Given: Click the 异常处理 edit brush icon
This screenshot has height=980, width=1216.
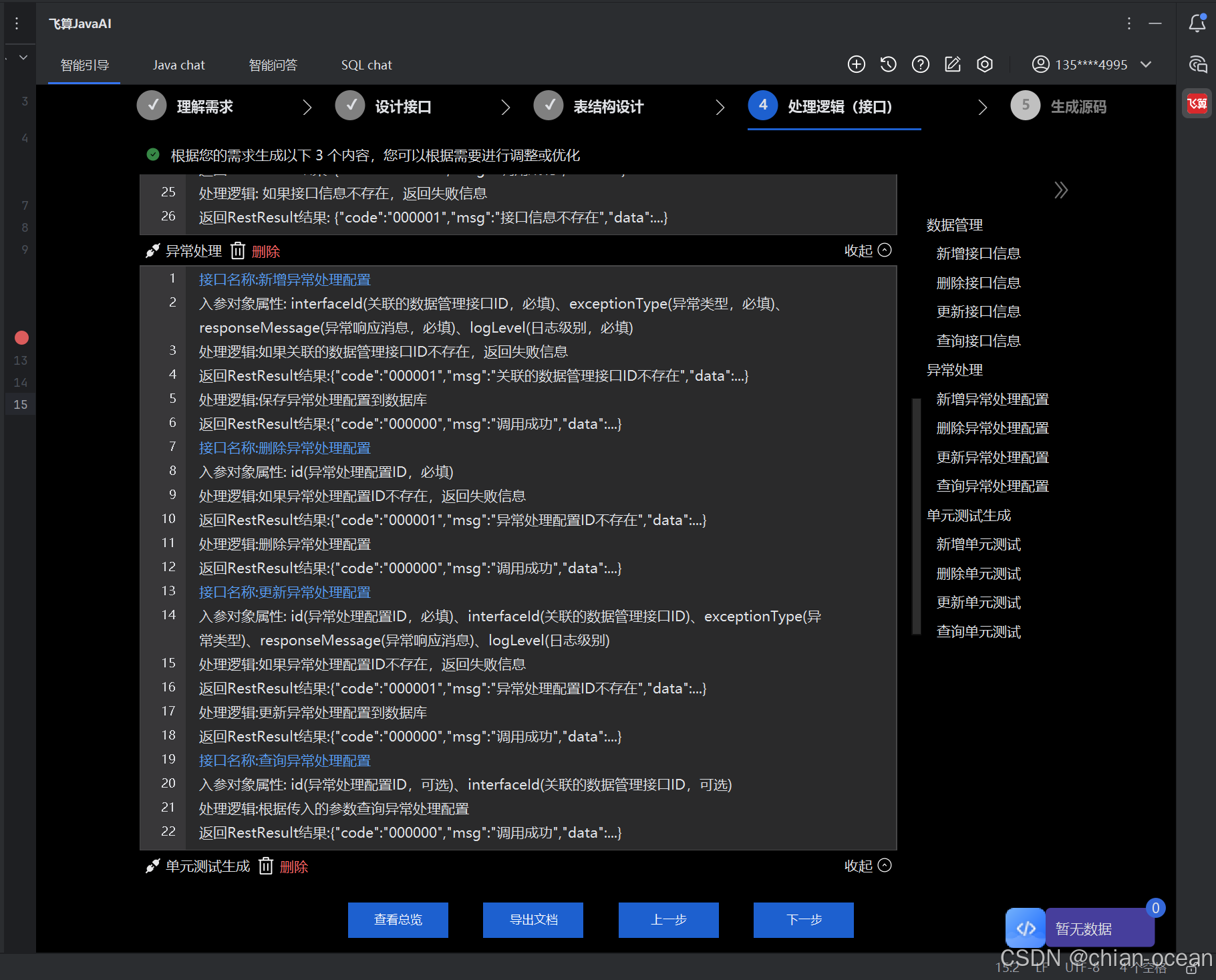Looking at the screenshot, I should [x=152, y=251].
